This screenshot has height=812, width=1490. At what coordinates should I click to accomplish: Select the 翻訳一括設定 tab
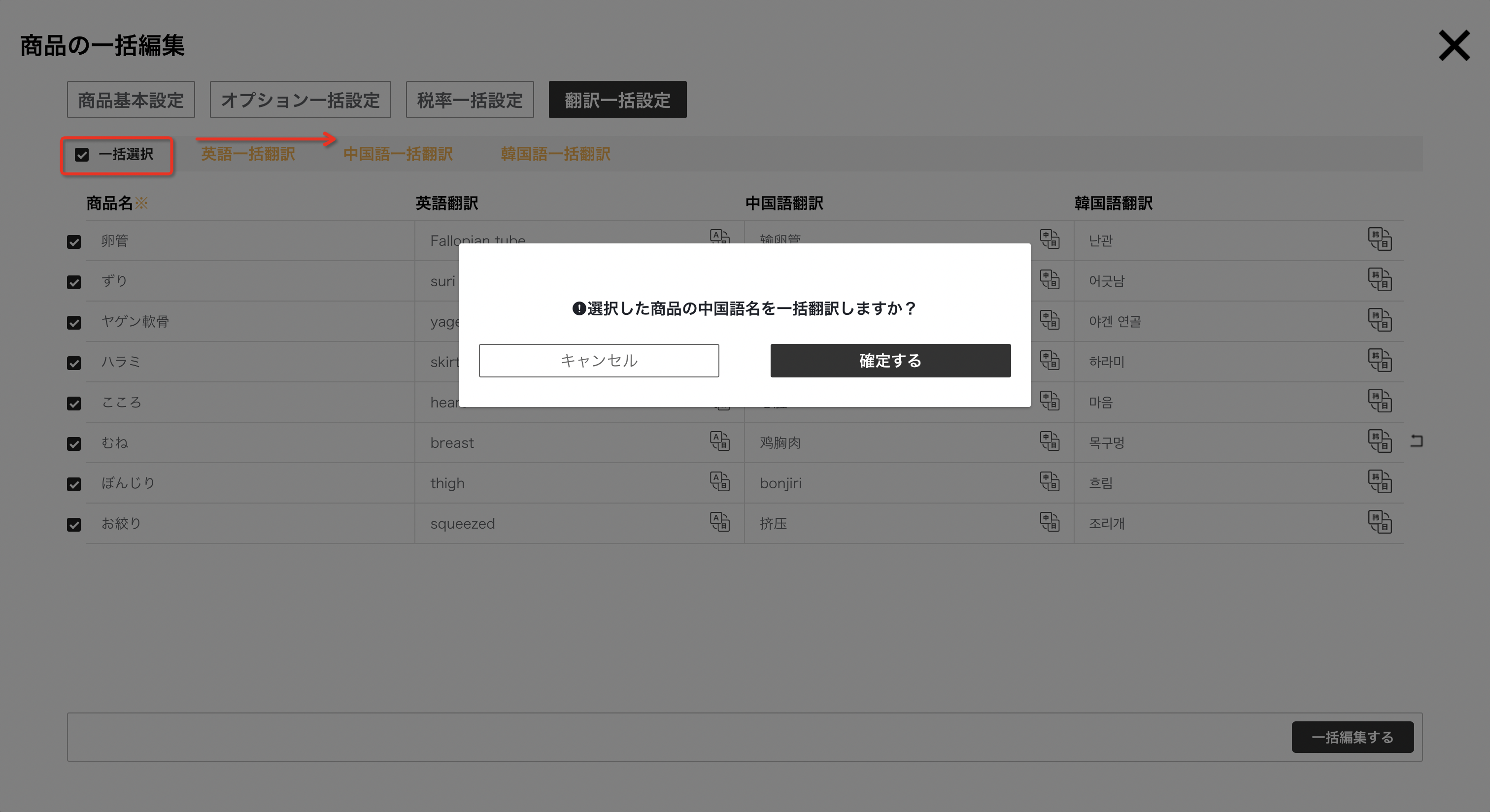(x=617, y=100)
